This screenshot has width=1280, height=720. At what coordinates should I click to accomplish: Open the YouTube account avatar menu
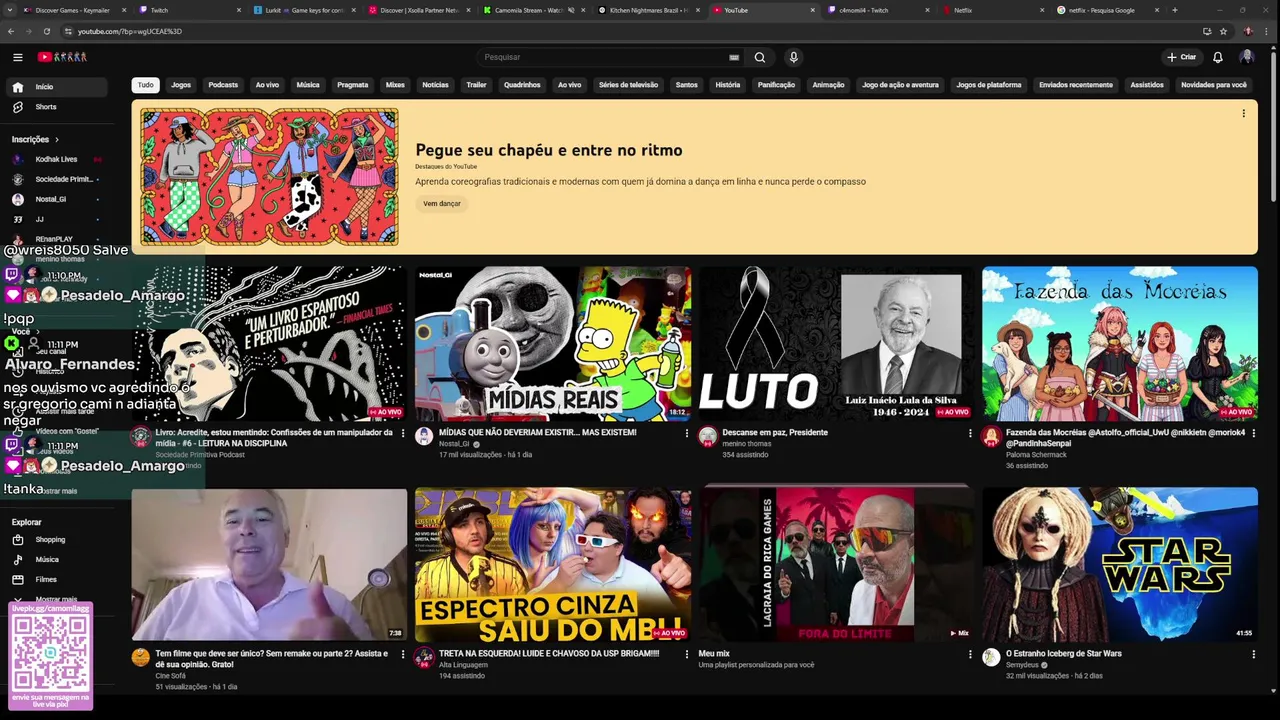click(1247, 57)
